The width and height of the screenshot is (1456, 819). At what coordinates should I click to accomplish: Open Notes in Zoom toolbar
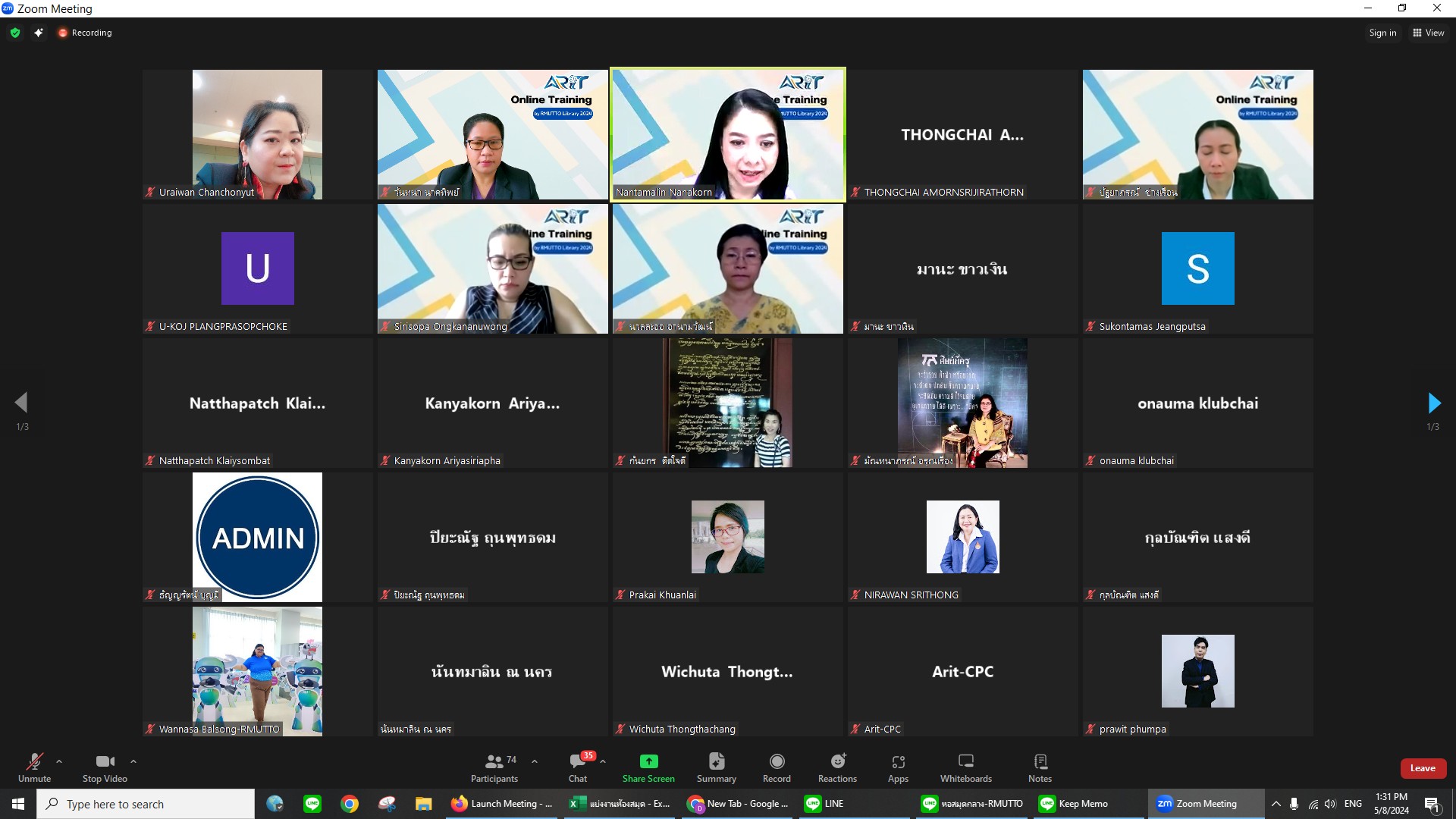pyautogui.click(x=1040, y=767)
